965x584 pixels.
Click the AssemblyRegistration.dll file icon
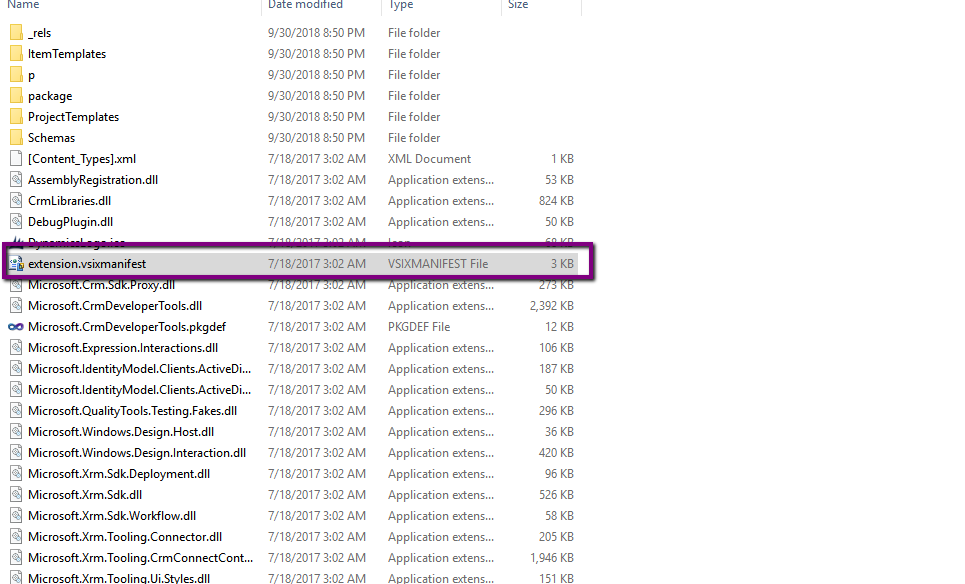pyautogui.click(x=16, y=180)
